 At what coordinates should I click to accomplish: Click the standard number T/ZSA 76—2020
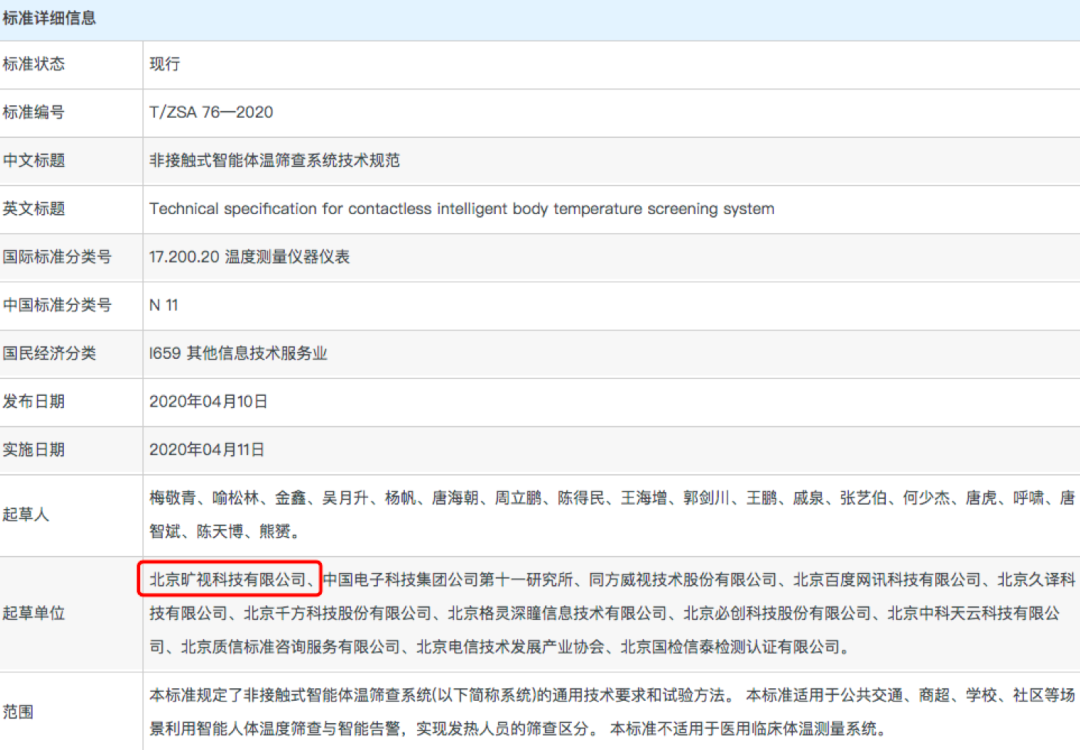click(x=211, y=112)
